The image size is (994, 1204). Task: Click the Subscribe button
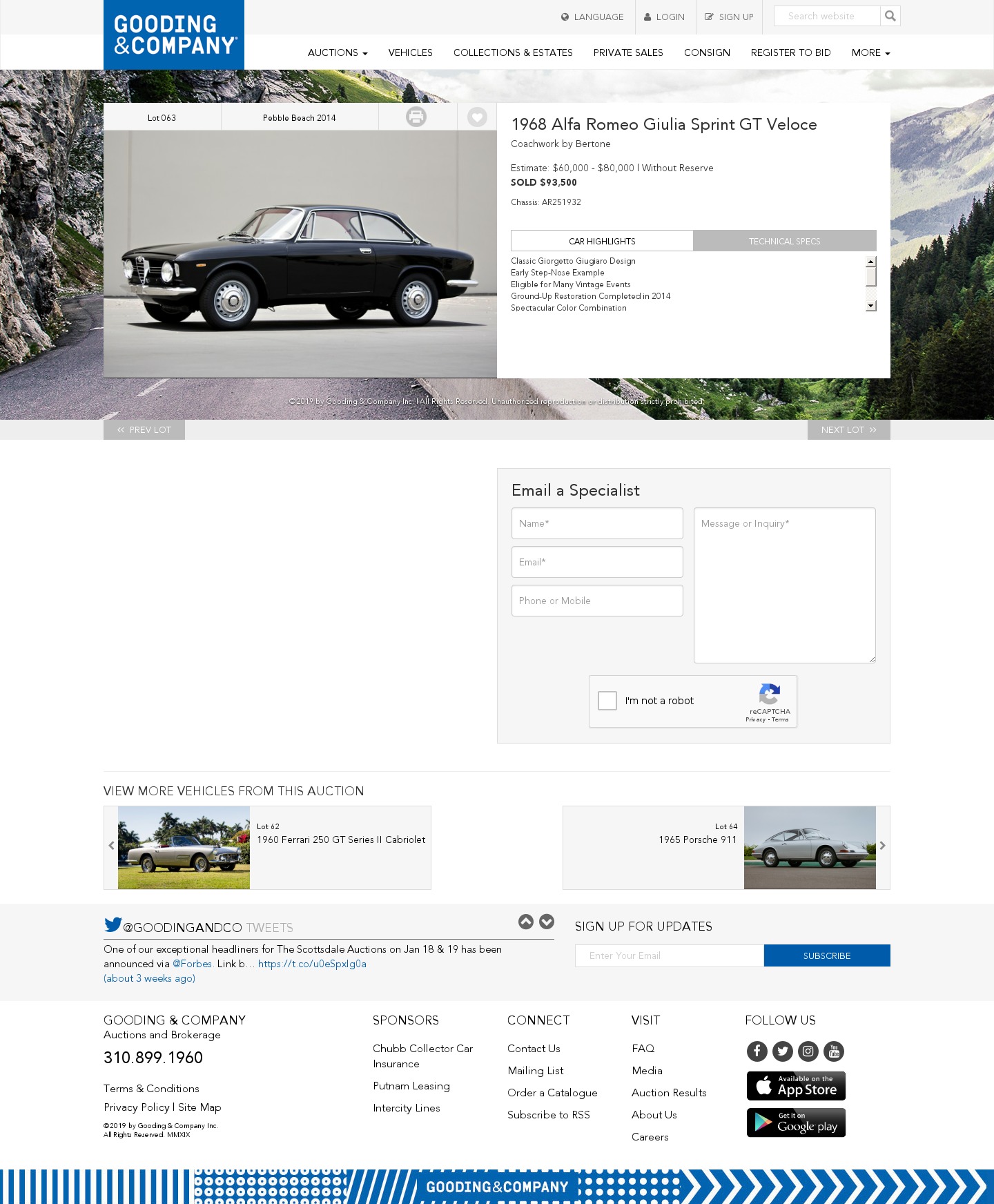pos(827,955)
